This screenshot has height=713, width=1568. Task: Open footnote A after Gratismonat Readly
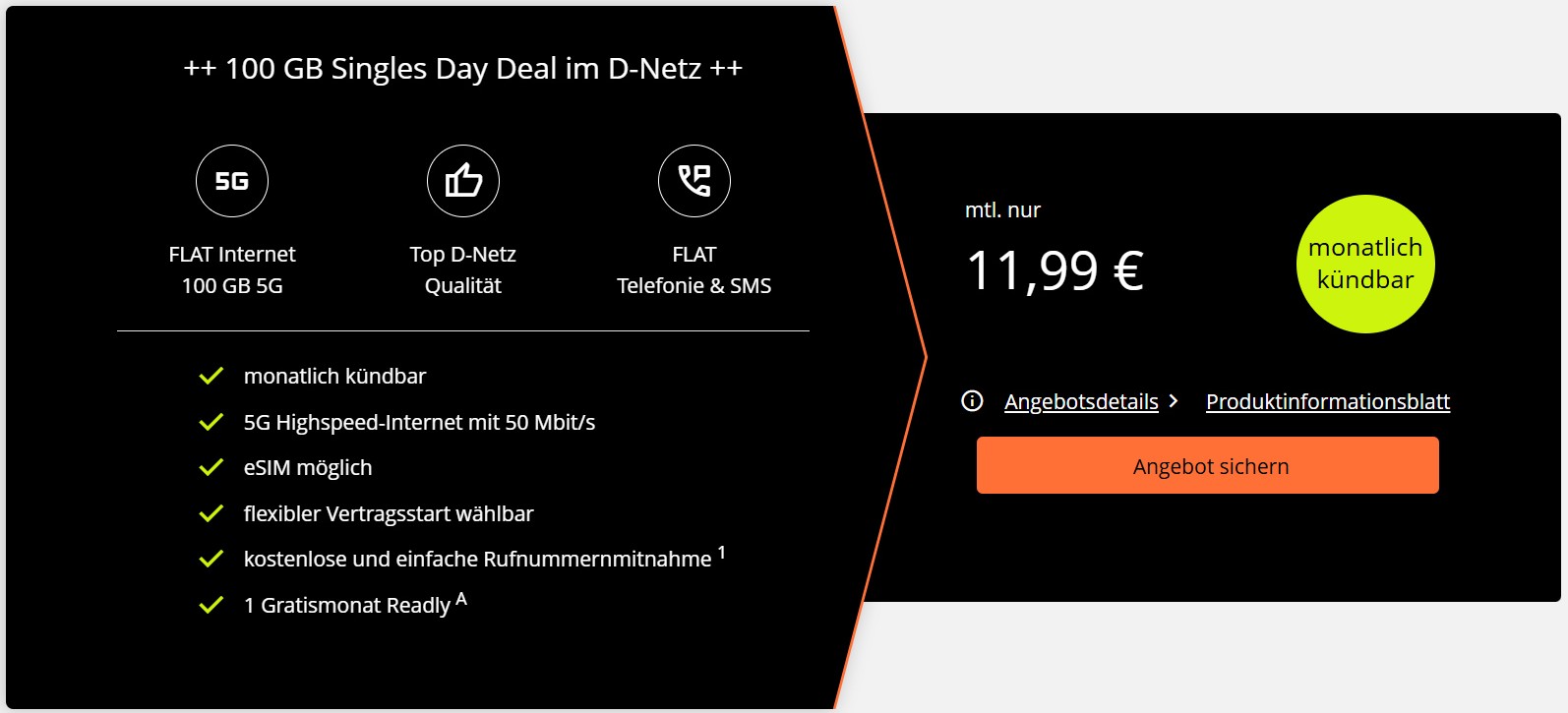click(x=461, y=599)
